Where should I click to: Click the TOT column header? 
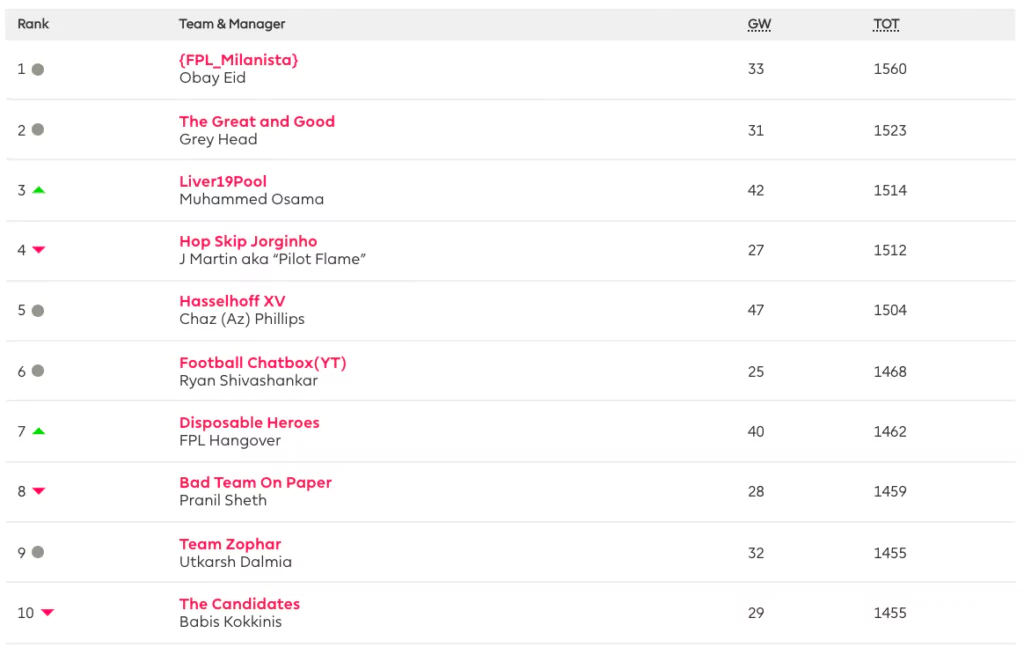[x=886, y=24]
